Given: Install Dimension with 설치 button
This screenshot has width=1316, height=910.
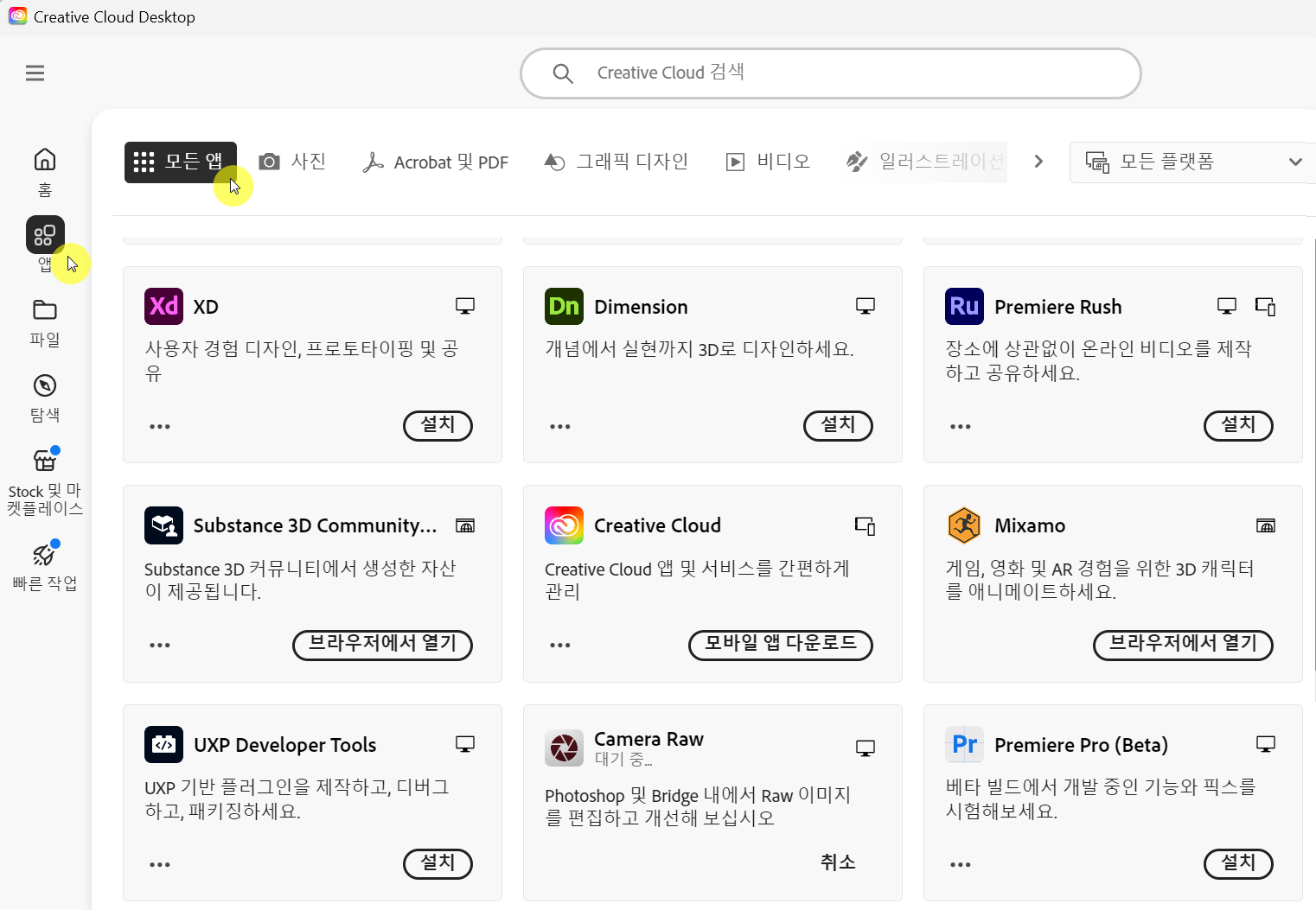Looking at the screenshot, I should [838, 425].
